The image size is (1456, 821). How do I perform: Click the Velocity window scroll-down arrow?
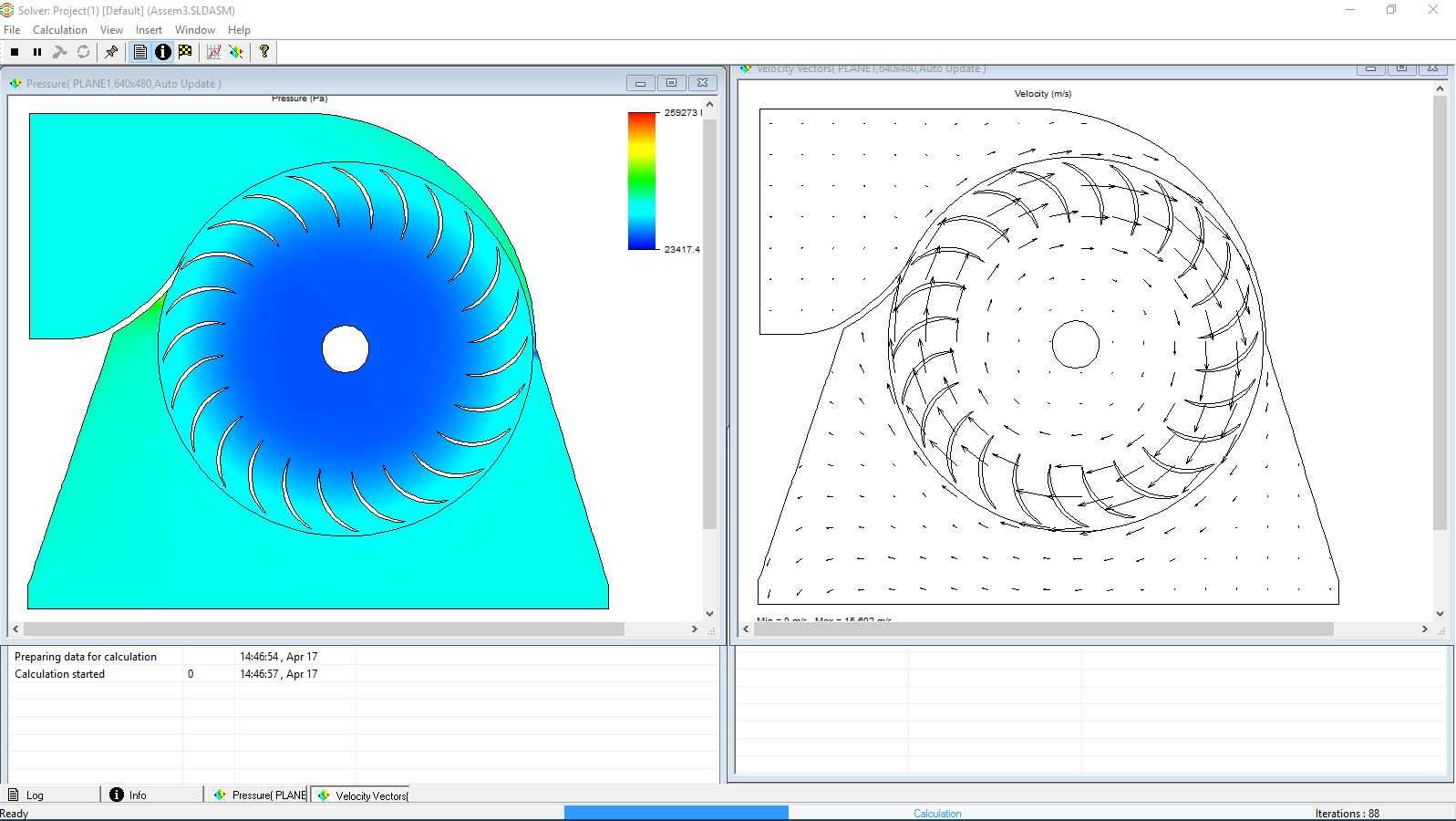coord(1441,614)
